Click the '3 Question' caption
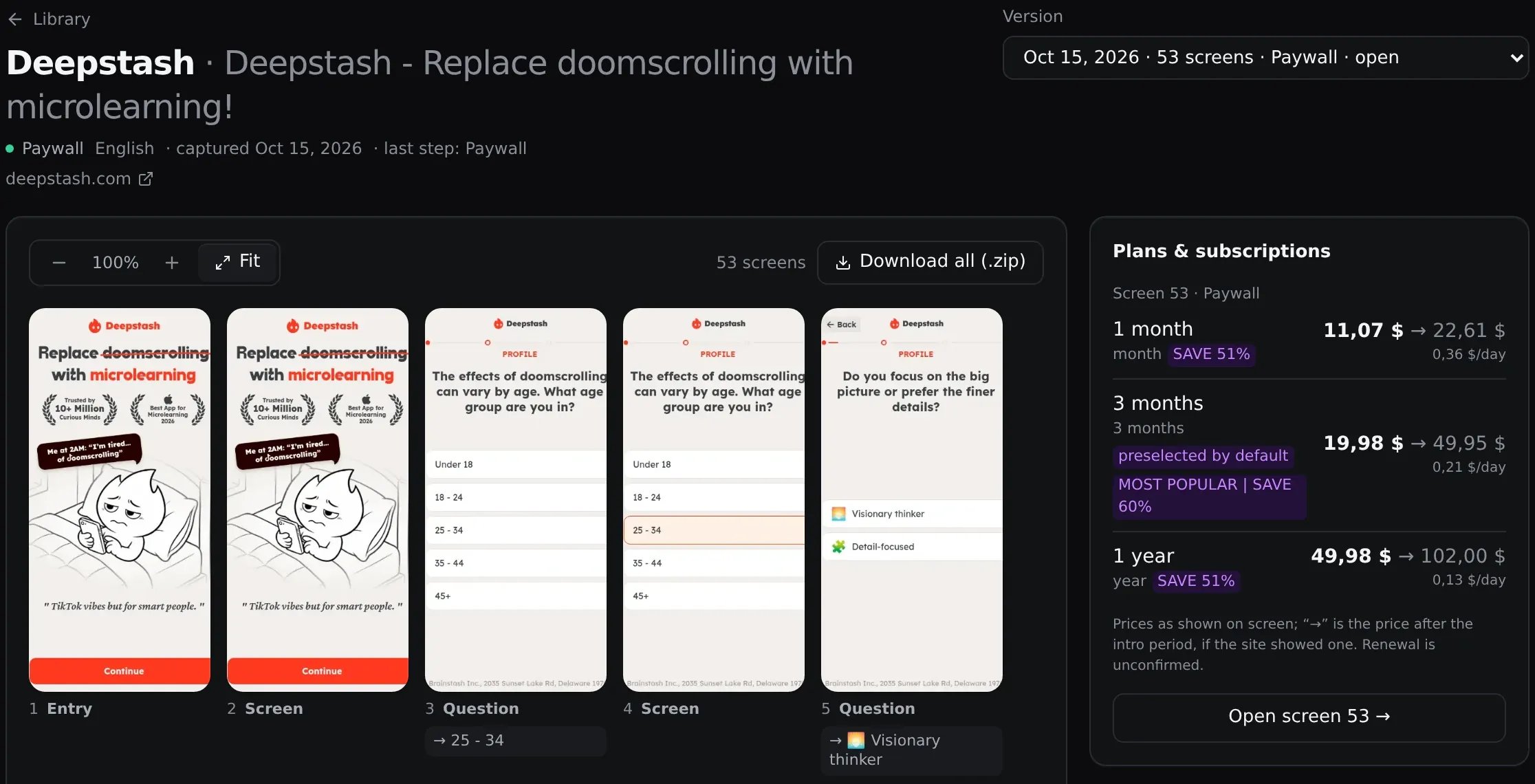1535x784 pixels. [472, 709]
